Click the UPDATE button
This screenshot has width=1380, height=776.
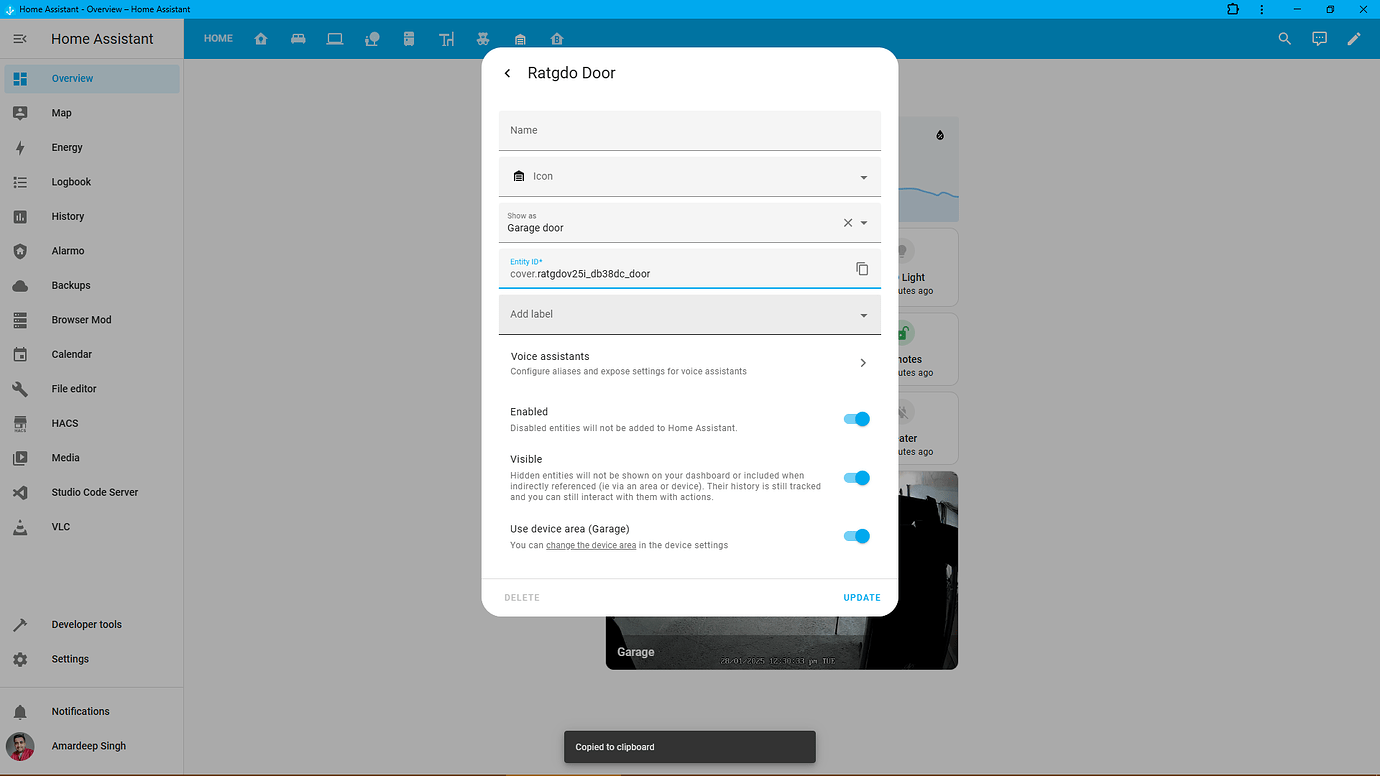pyautogui.click(x=861, y=597)
